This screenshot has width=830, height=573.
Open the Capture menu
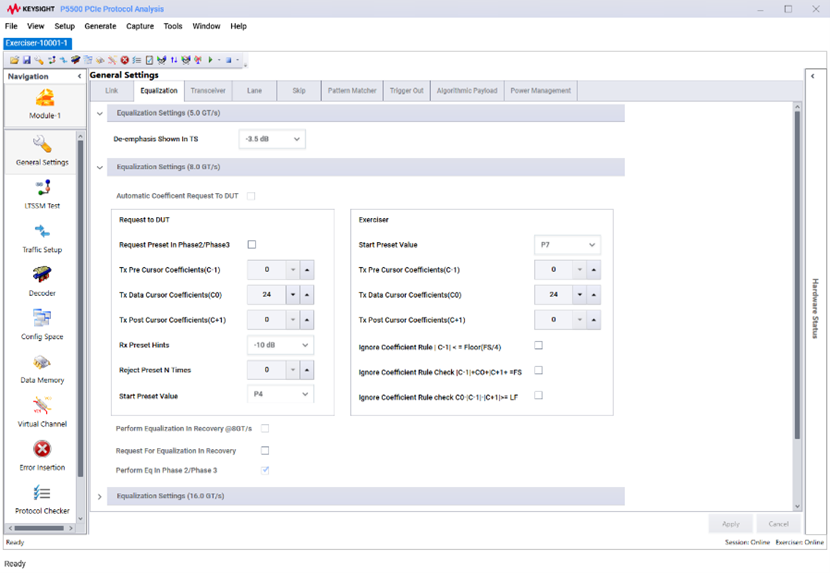click(140, 26)
